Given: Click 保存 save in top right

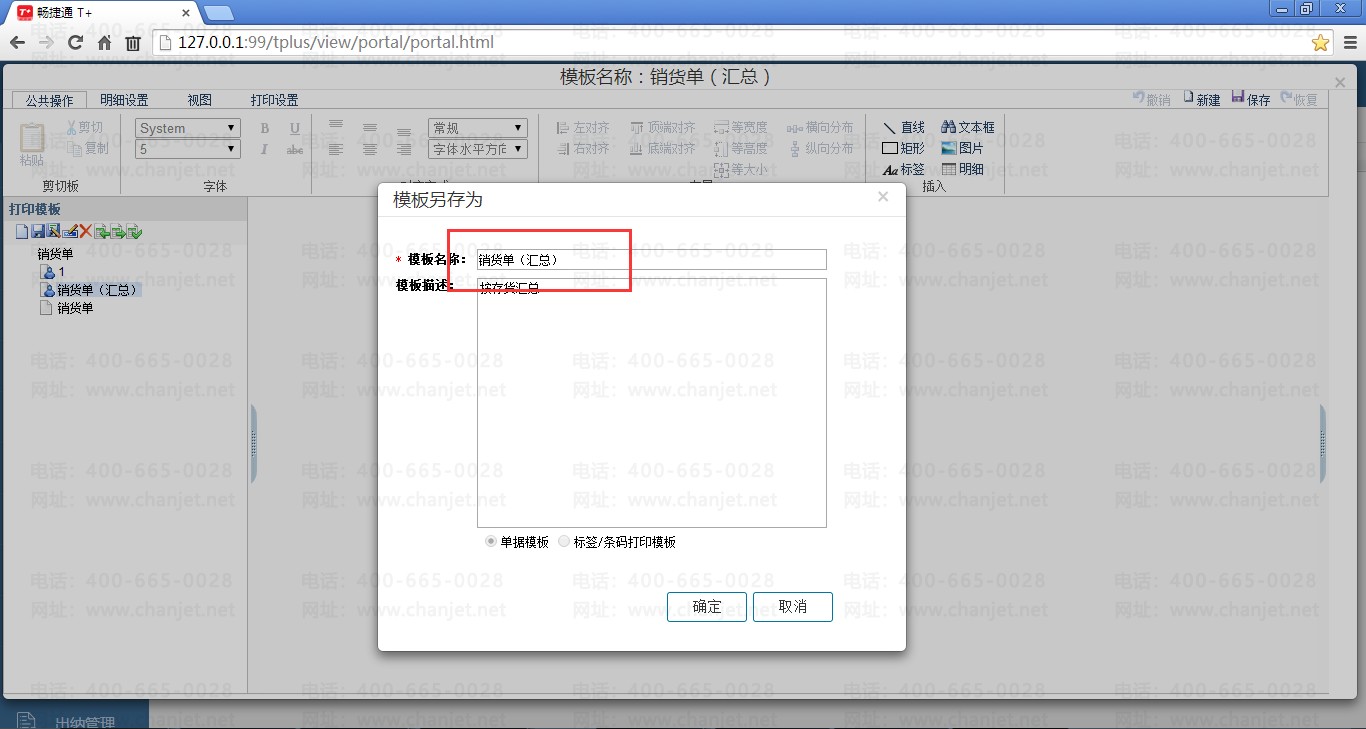Looking at the screenshot, I should coord(1251,99).
